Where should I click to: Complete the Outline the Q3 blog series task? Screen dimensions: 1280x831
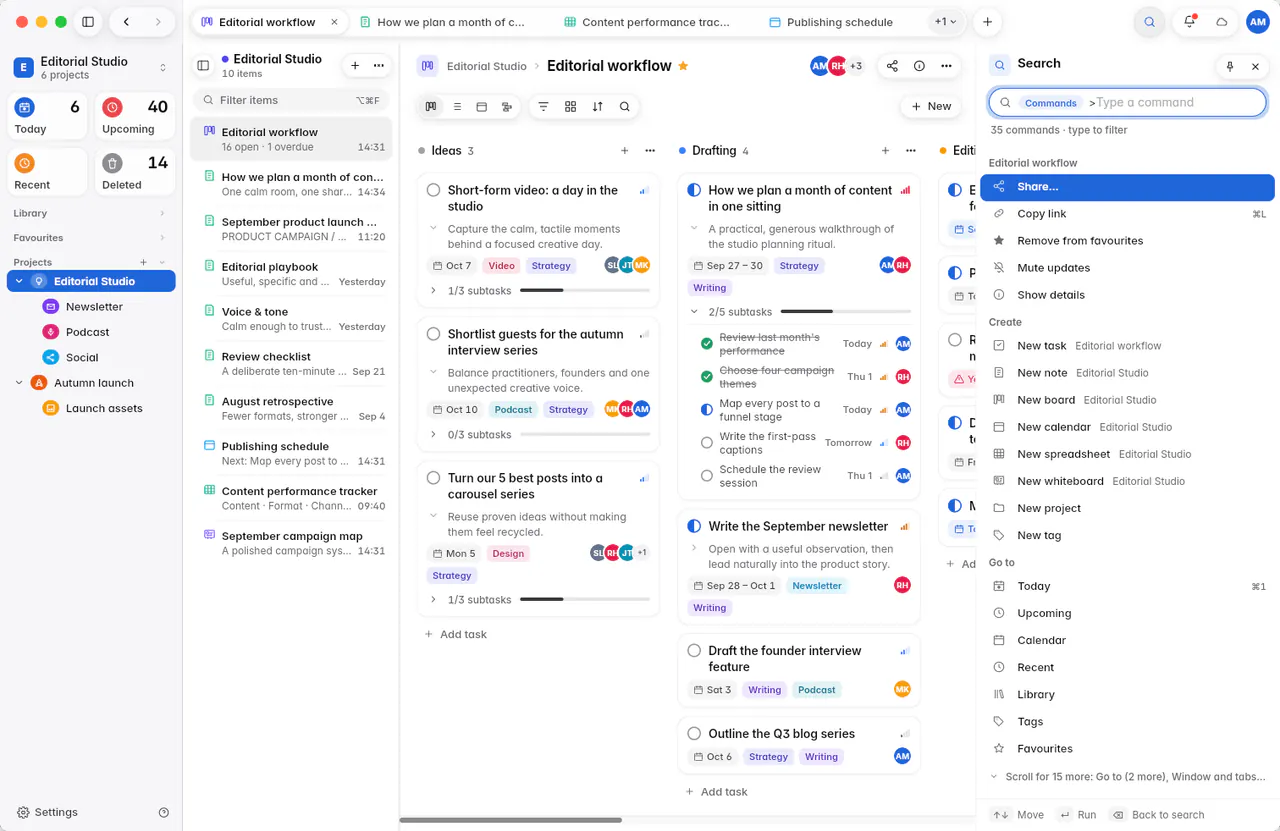click(x=694, y=733)
